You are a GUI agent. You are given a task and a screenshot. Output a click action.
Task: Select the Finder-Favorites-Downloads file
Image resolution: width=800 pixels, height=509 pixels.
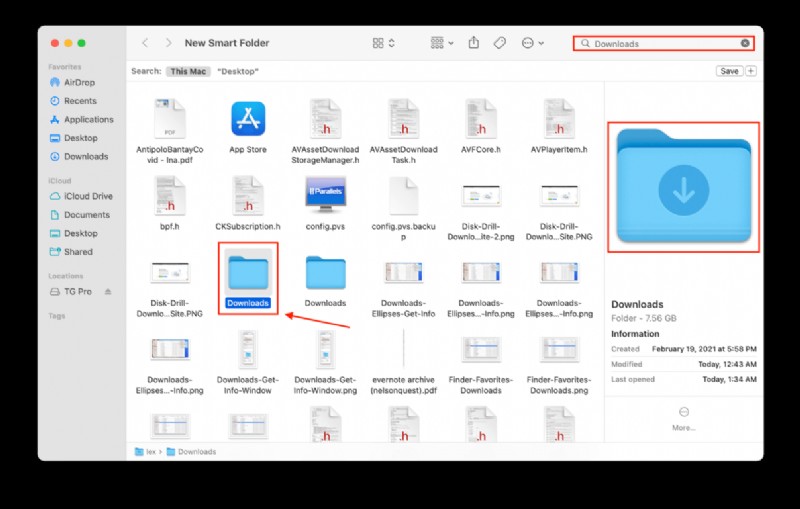click(481, 365)
